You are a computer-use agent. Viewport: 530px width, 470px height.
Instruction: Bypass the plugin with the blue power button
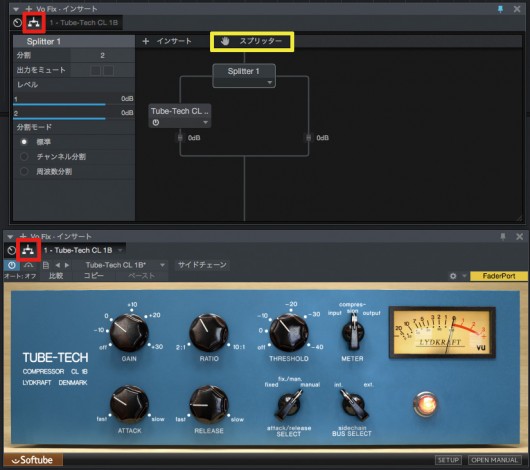click(12, 265)
